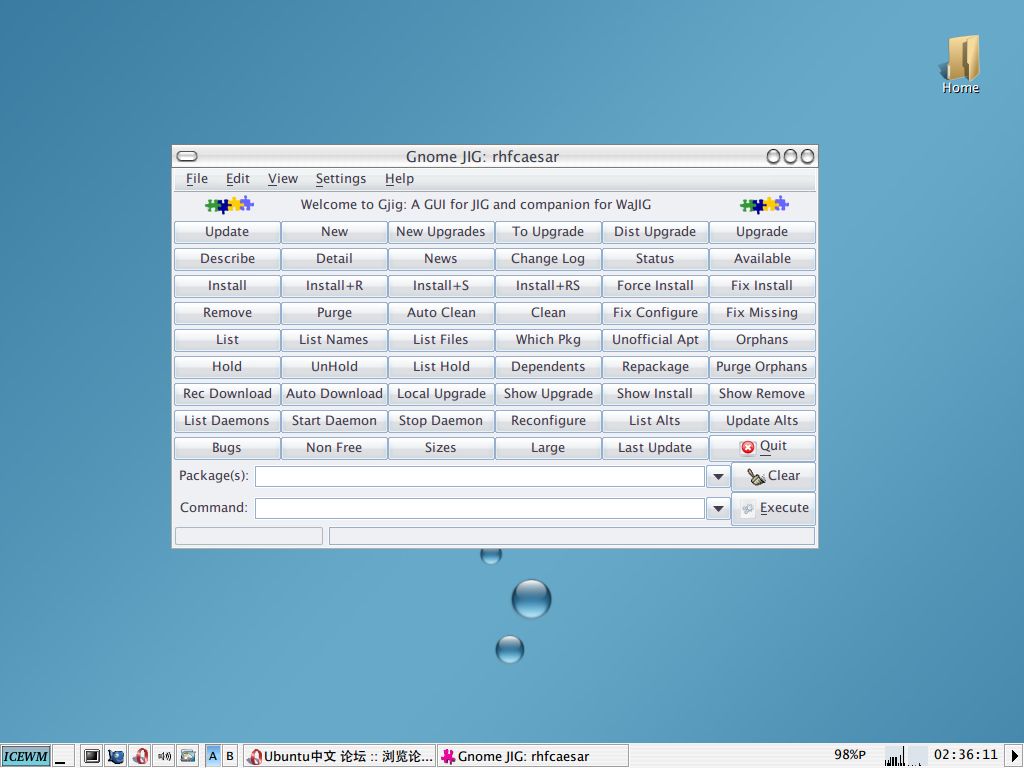This screenshot has width=1024, height=768.
Task: Click the left jigsaw puzzle logo
Action: [229, 205]
